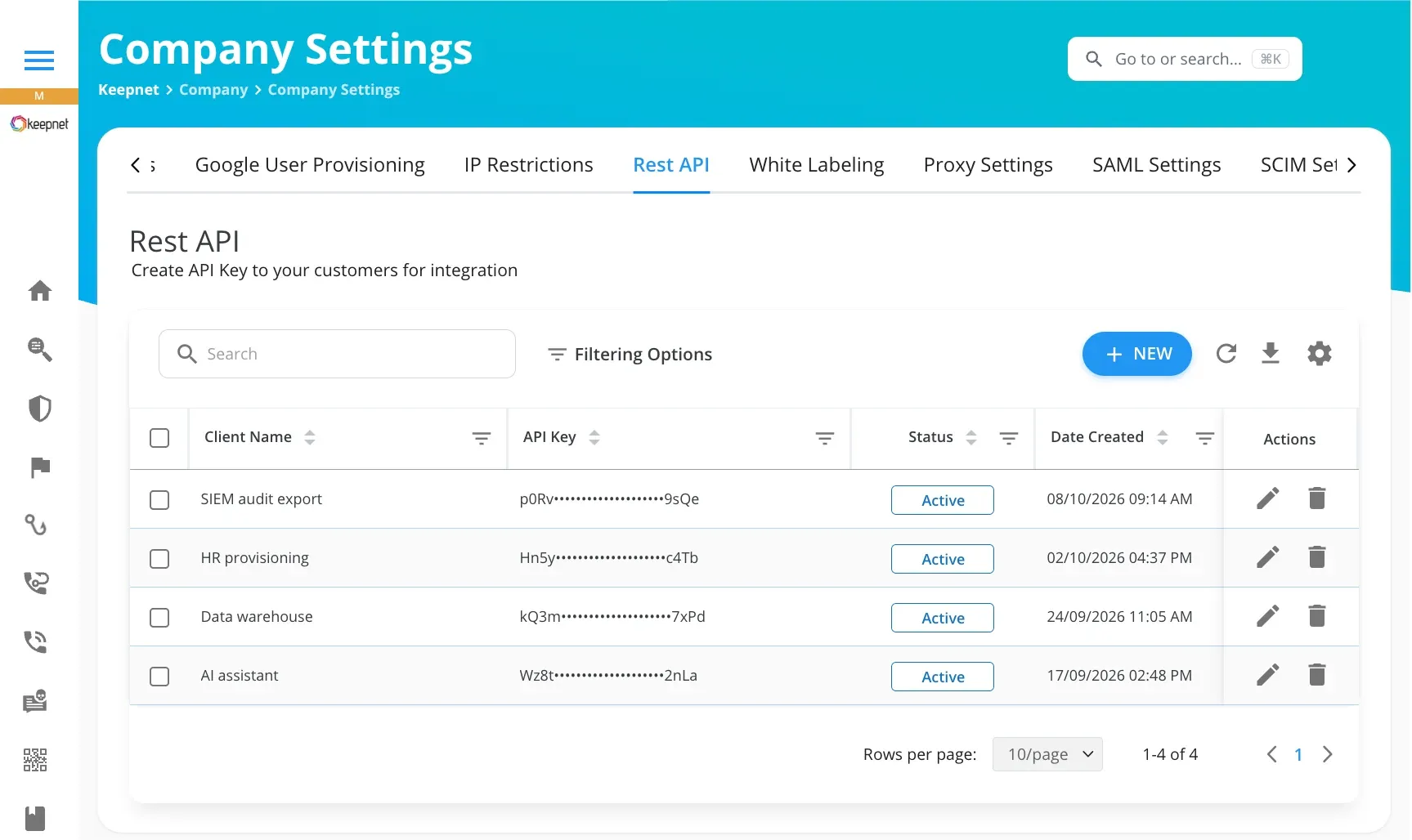Open the rows per page dropdown
The width and height of the screenshot is (1412, 840).
tap(1047, 754)
